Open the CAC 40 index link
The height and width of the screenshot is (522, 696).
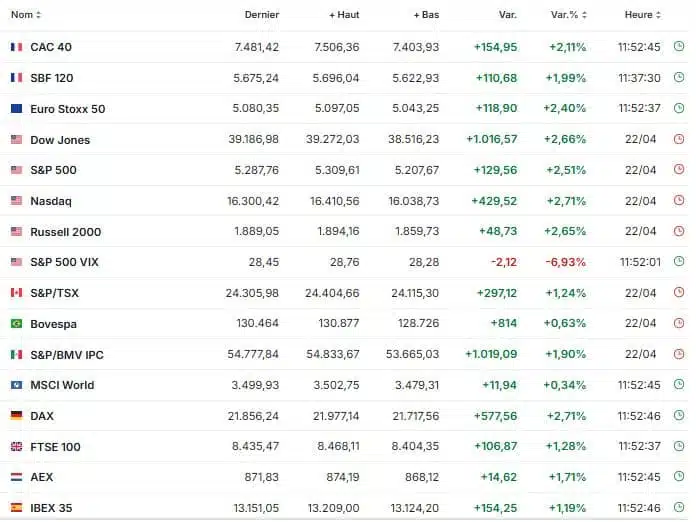(51, 47)
